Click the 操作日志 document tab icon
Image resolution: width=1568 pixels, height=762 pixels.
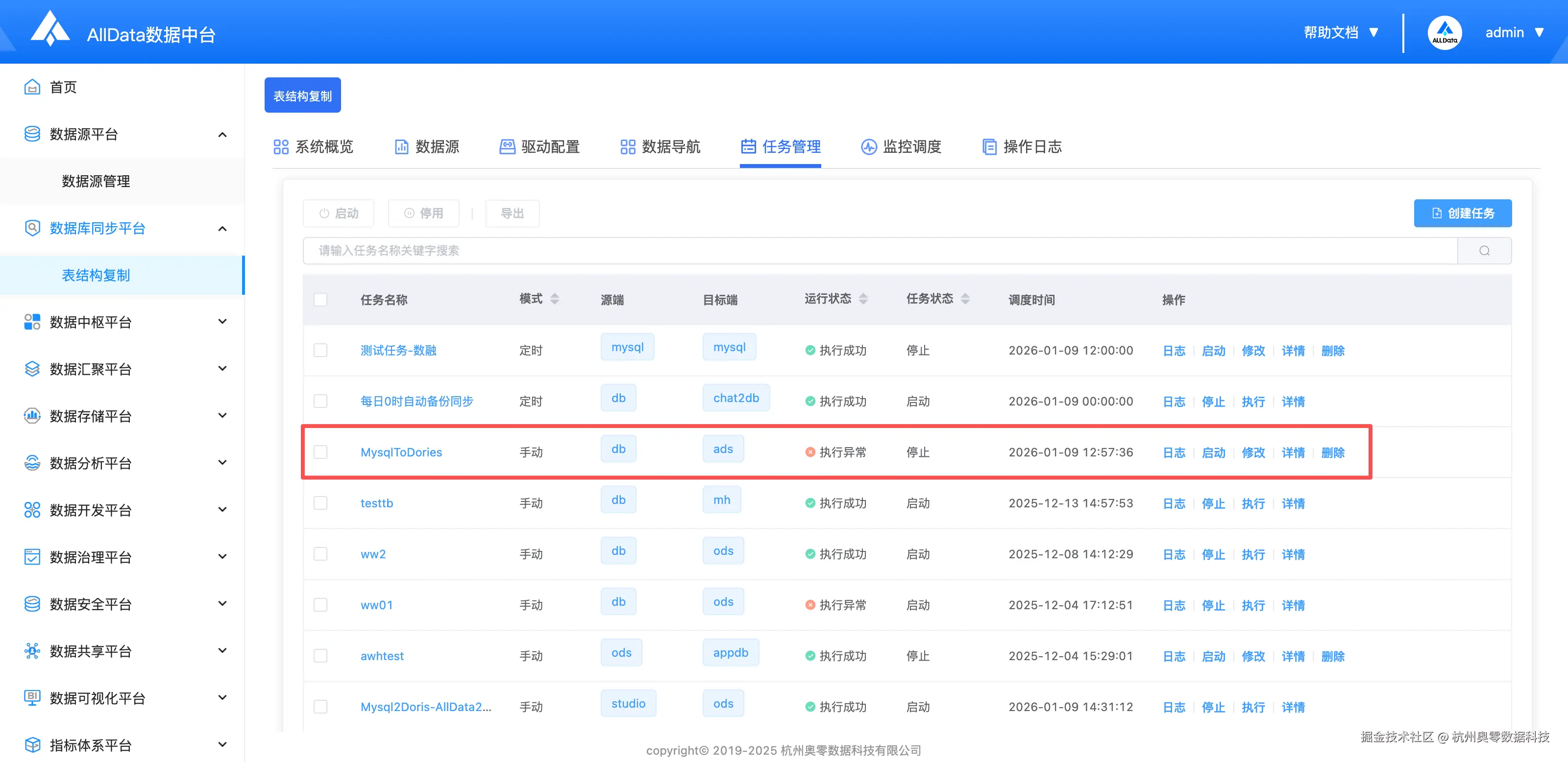989,146
